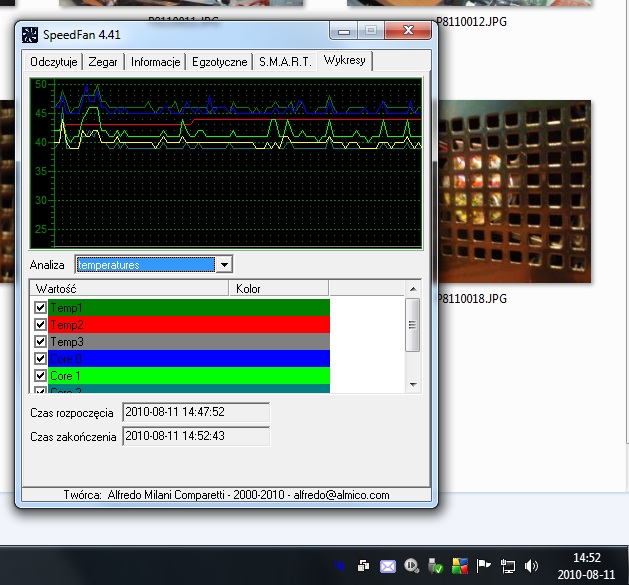
Task: Switch to the Odczytuje tab
Action: point(53,62)
